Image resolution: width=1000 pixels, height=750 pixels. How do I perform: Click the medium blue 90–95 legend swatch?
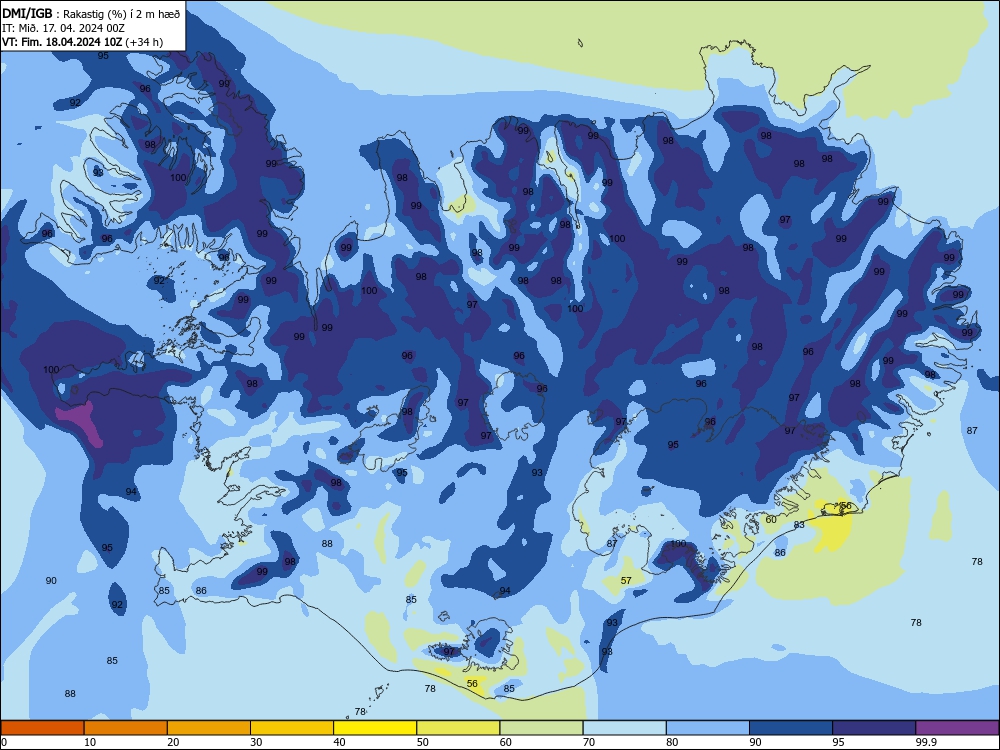click(x=791, y=728)
